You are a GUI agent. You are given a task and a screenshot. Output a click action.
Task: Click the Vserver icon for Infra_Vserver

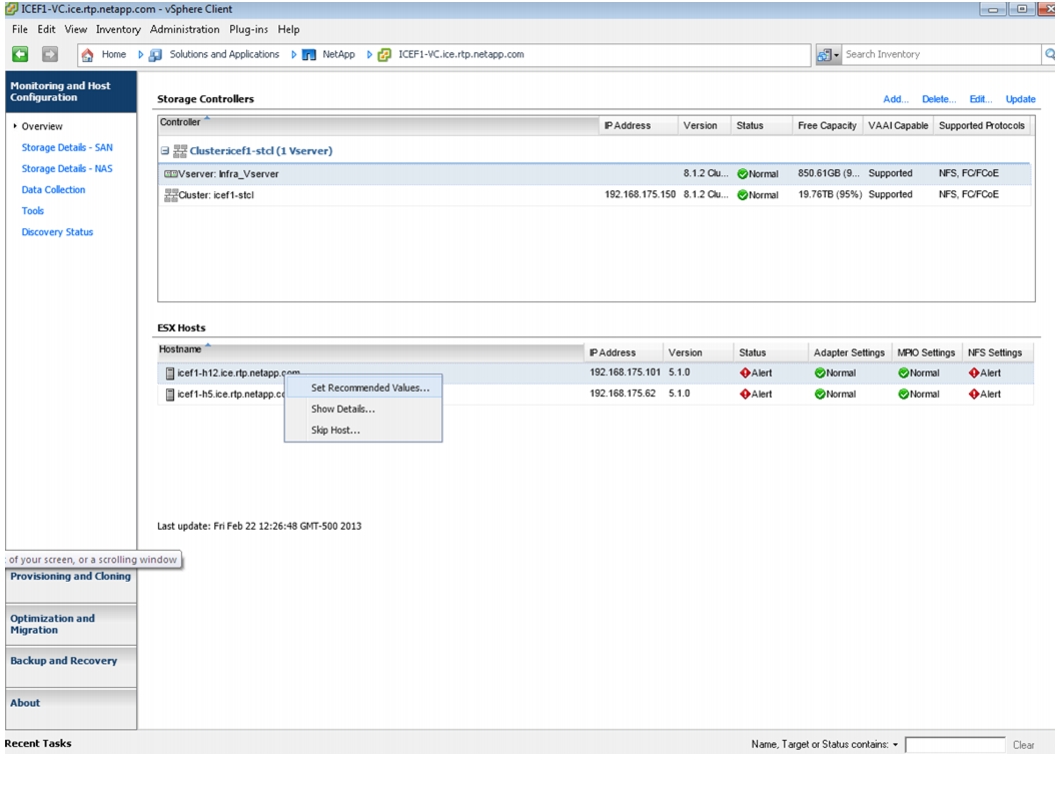(x=171, y=174)
